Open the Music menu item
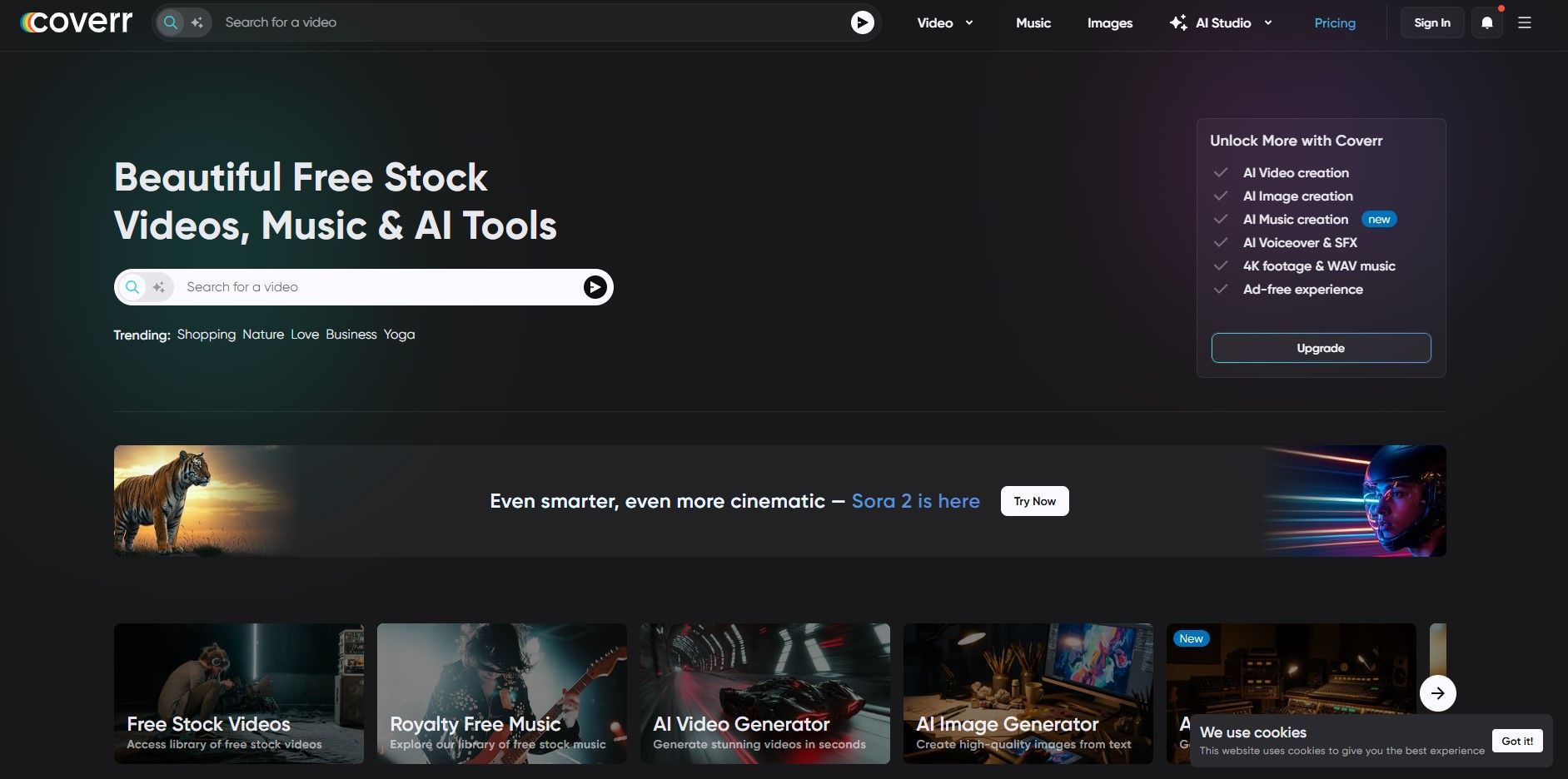The width and height of the screenshot is (1568, 779). click(1033, 23)
